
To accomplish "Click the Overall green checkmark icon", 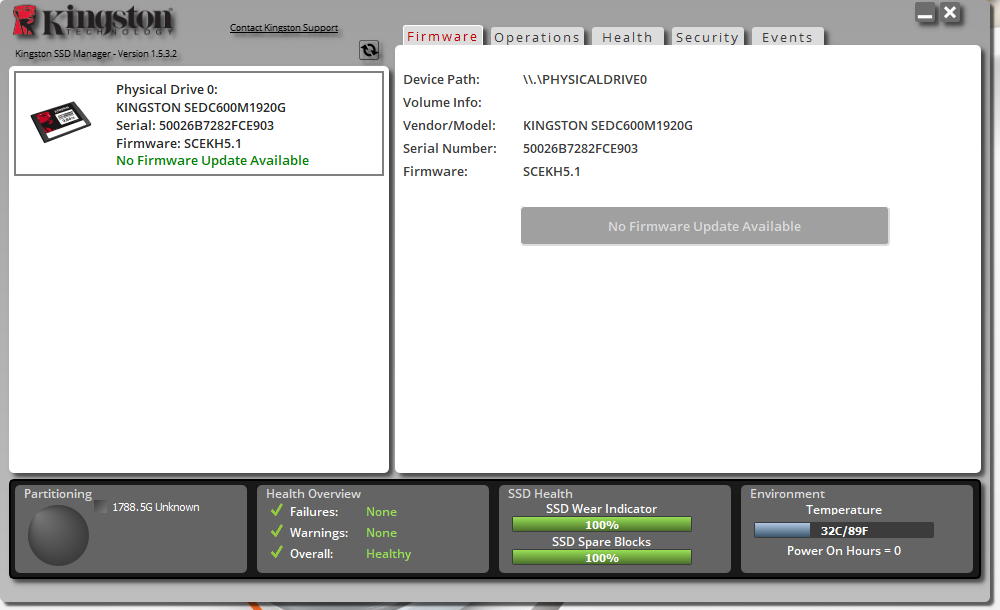I will click(277, 553).
